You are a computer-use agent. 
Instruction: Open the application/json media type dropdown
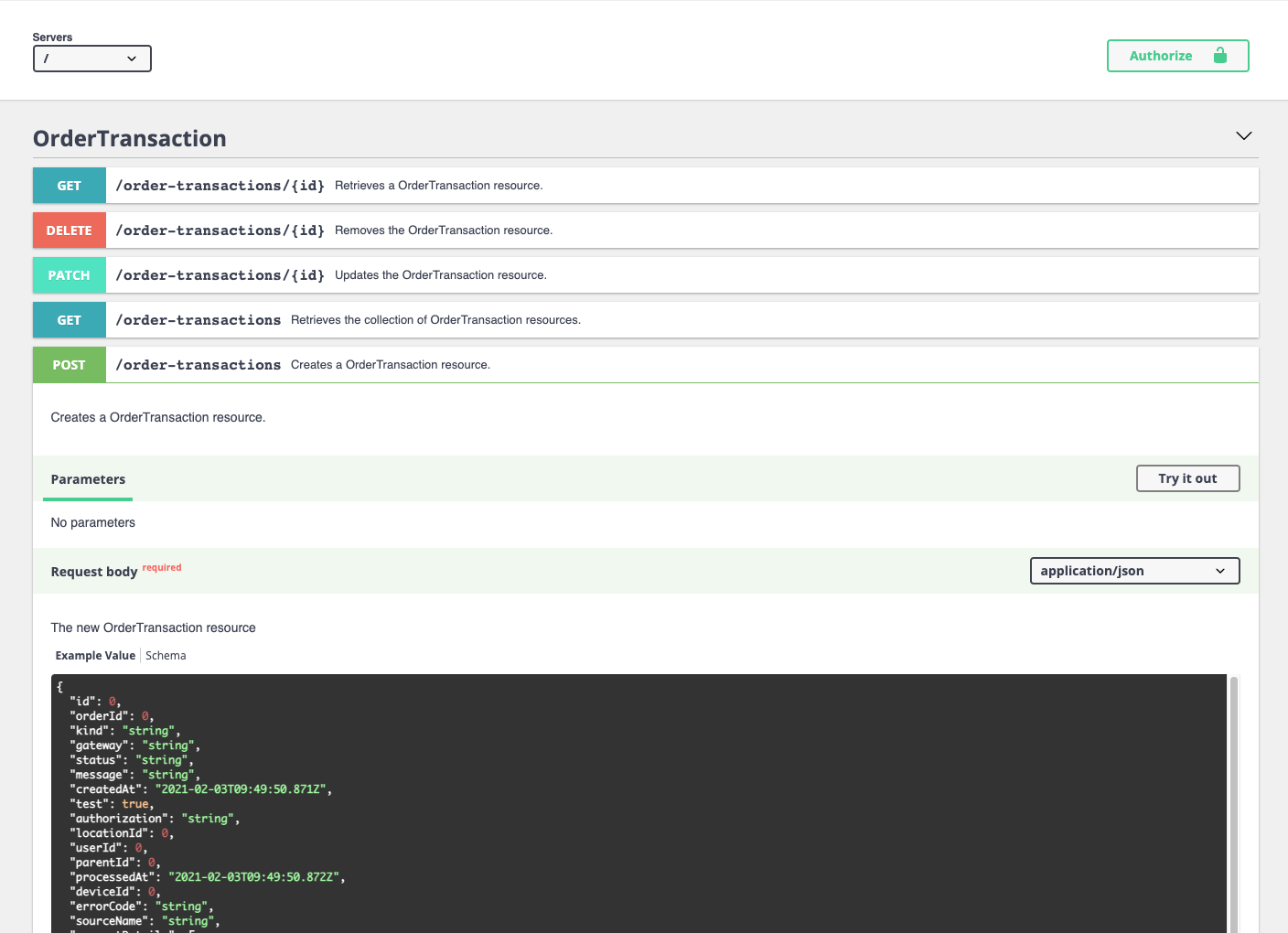1134,570
